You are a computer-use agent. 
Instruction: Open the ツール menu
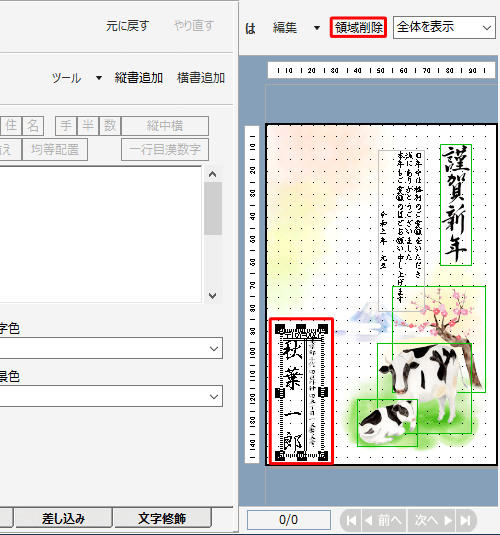pos(67,78)
